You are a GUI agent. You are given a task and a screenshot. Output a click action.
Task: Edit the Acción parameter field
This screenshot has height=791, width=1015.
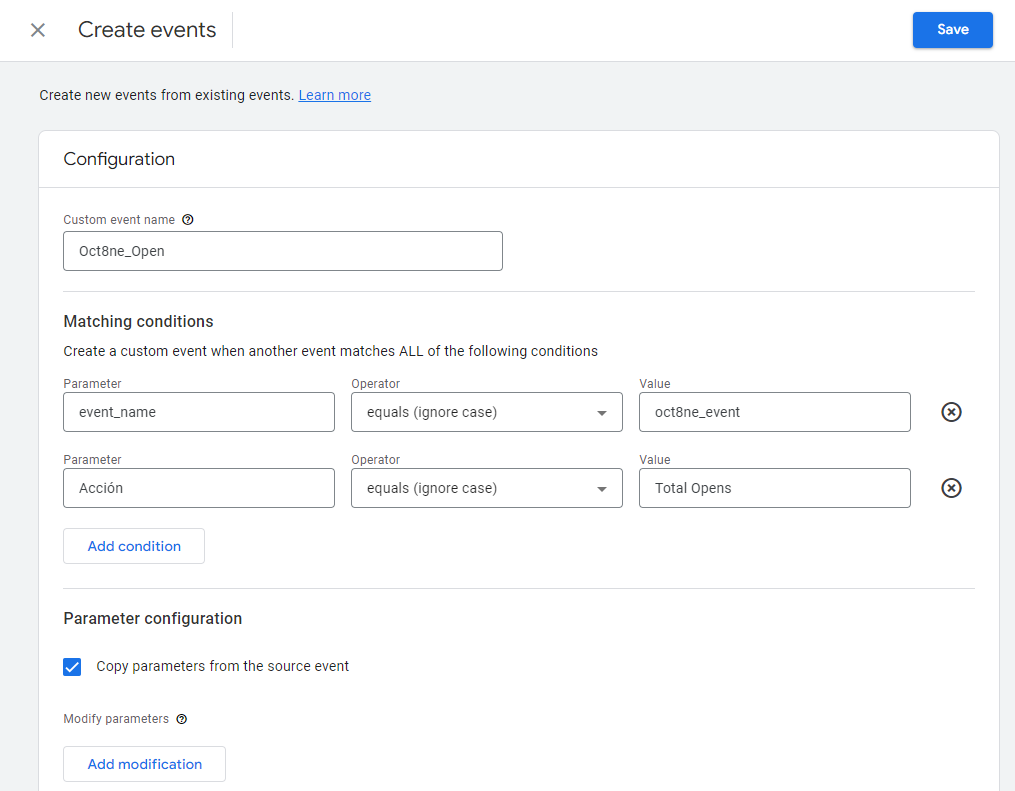(199, 488)
